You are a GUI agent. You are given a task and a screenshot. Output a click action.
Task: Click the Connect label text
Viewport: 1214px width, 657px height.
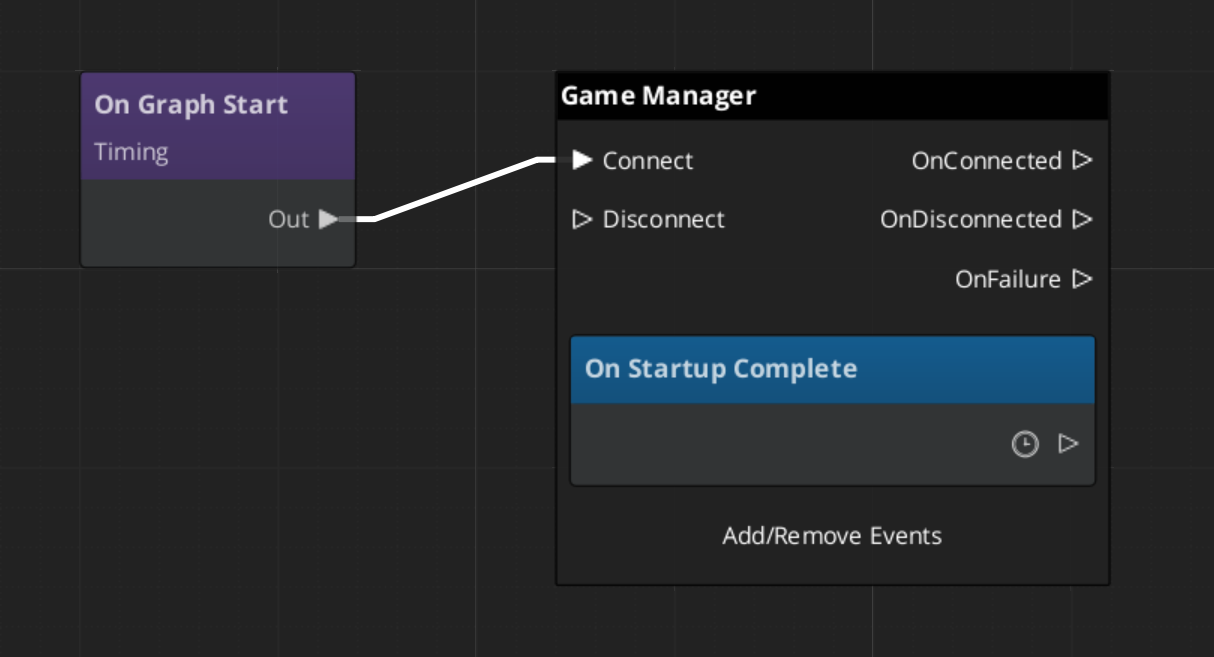point(647,161)
